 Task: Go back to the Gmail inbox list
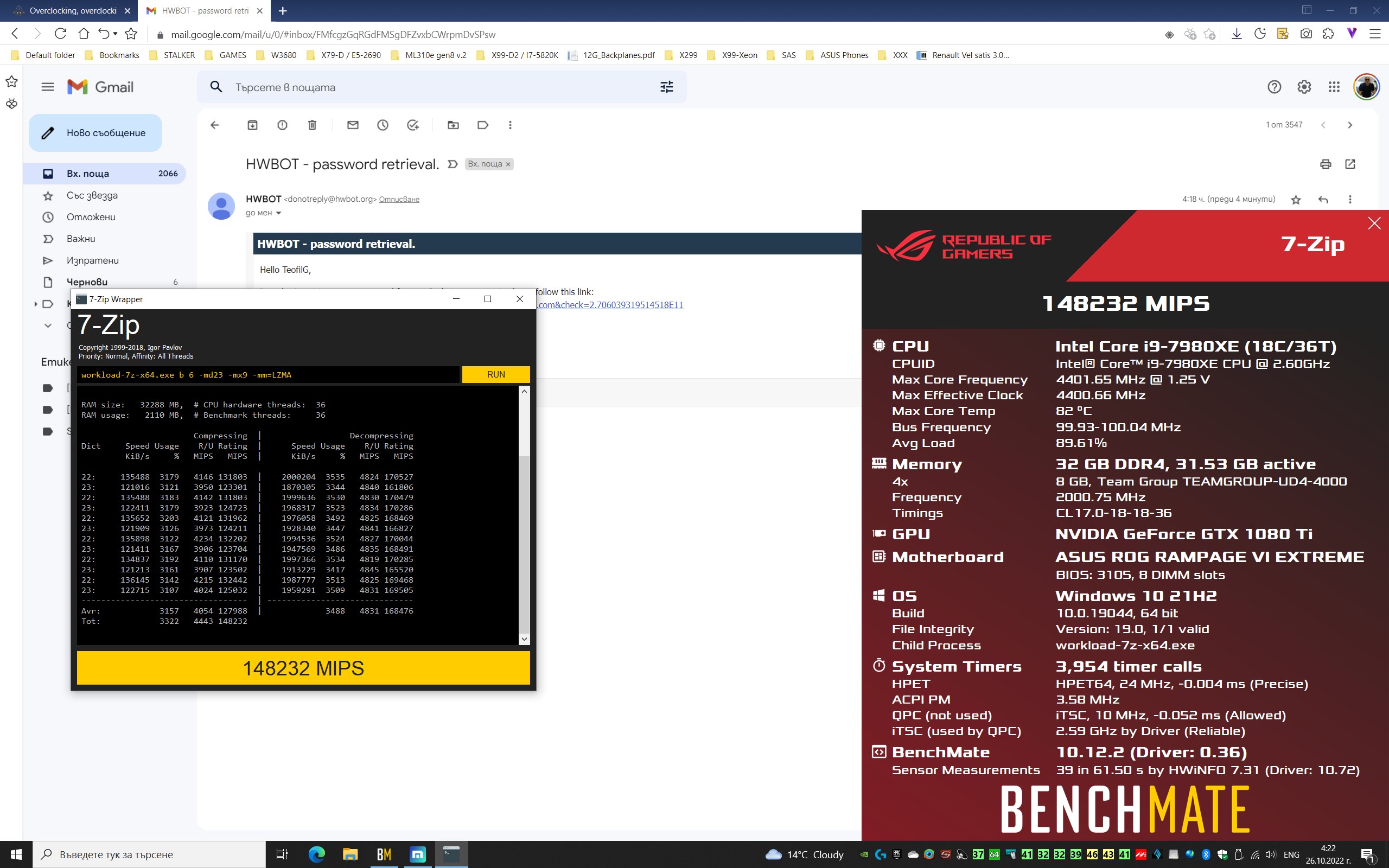[x=215, y=125]
